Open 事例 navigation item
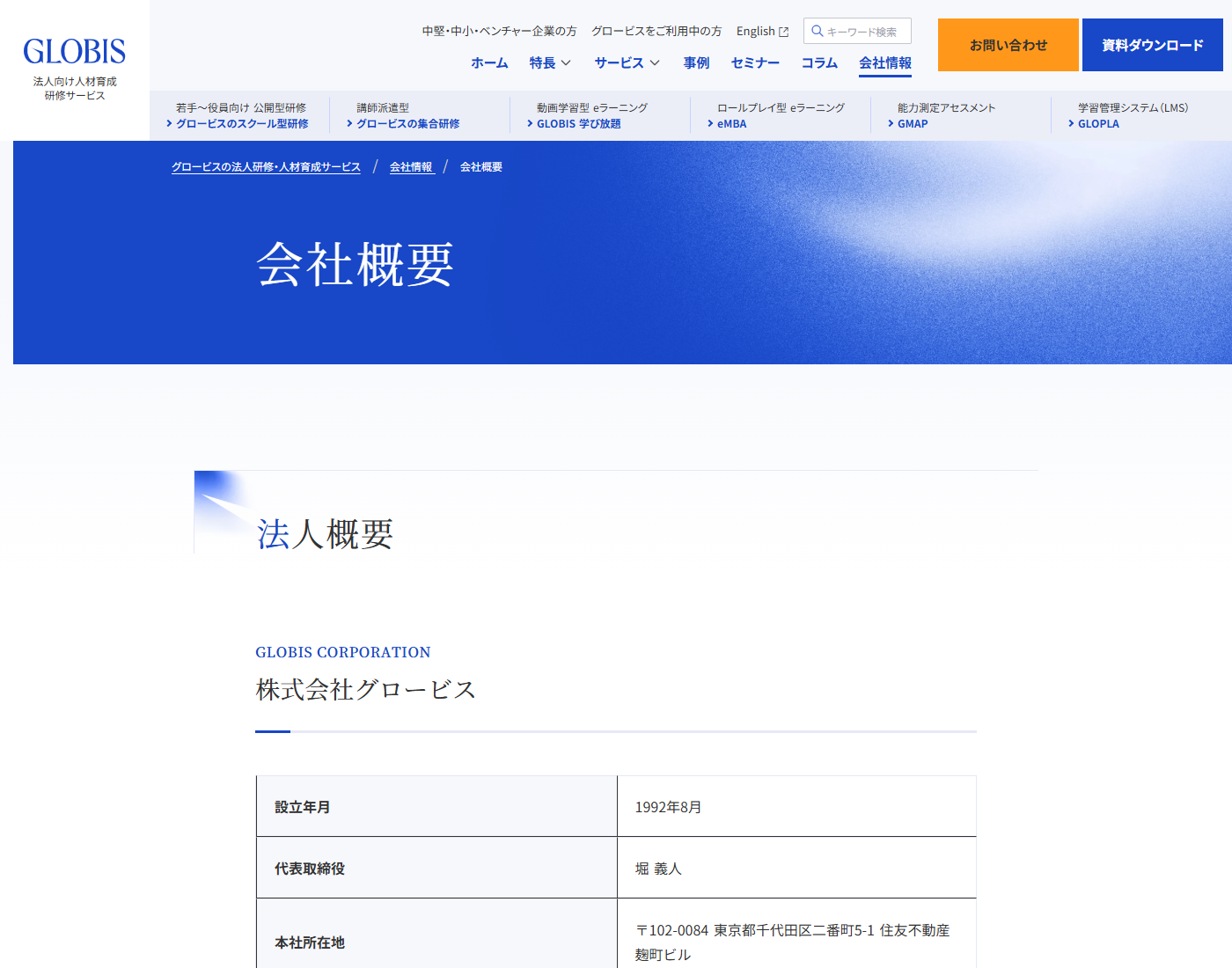Screen dimensions: 1232x968 point(696,62)
